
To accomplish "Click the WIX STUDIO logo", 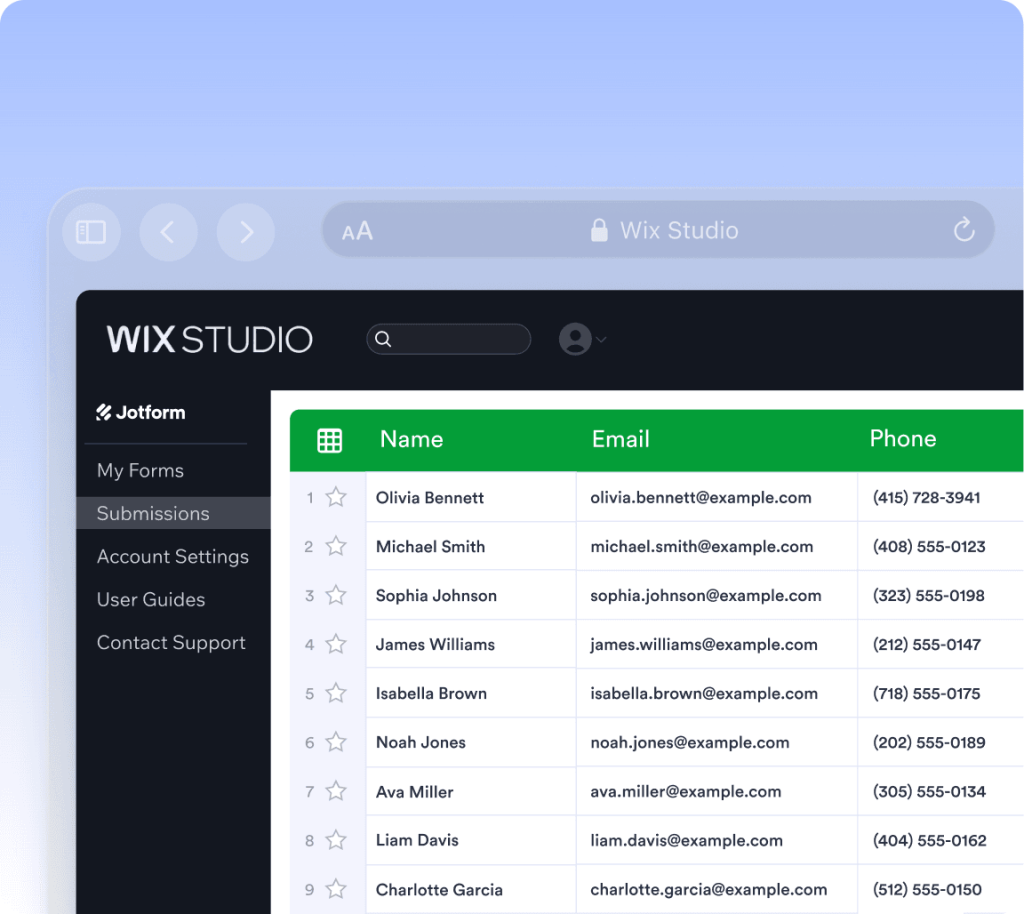I will click(x=210, y=339).
